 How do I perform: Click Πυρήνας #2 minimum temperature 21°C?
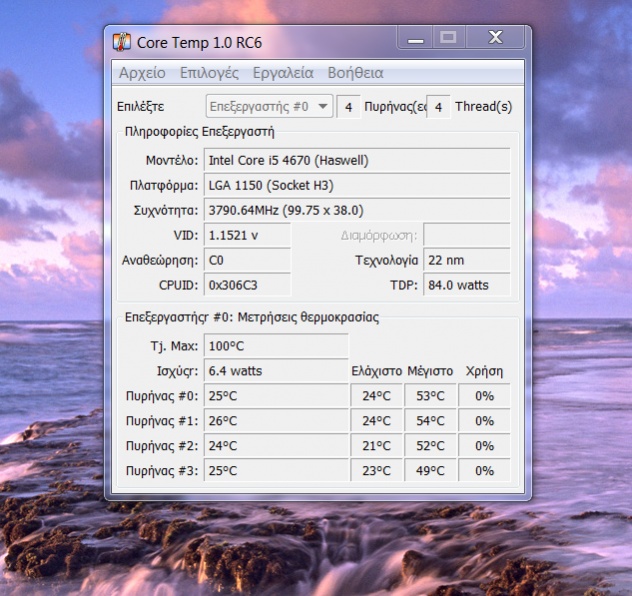point(376,446)
